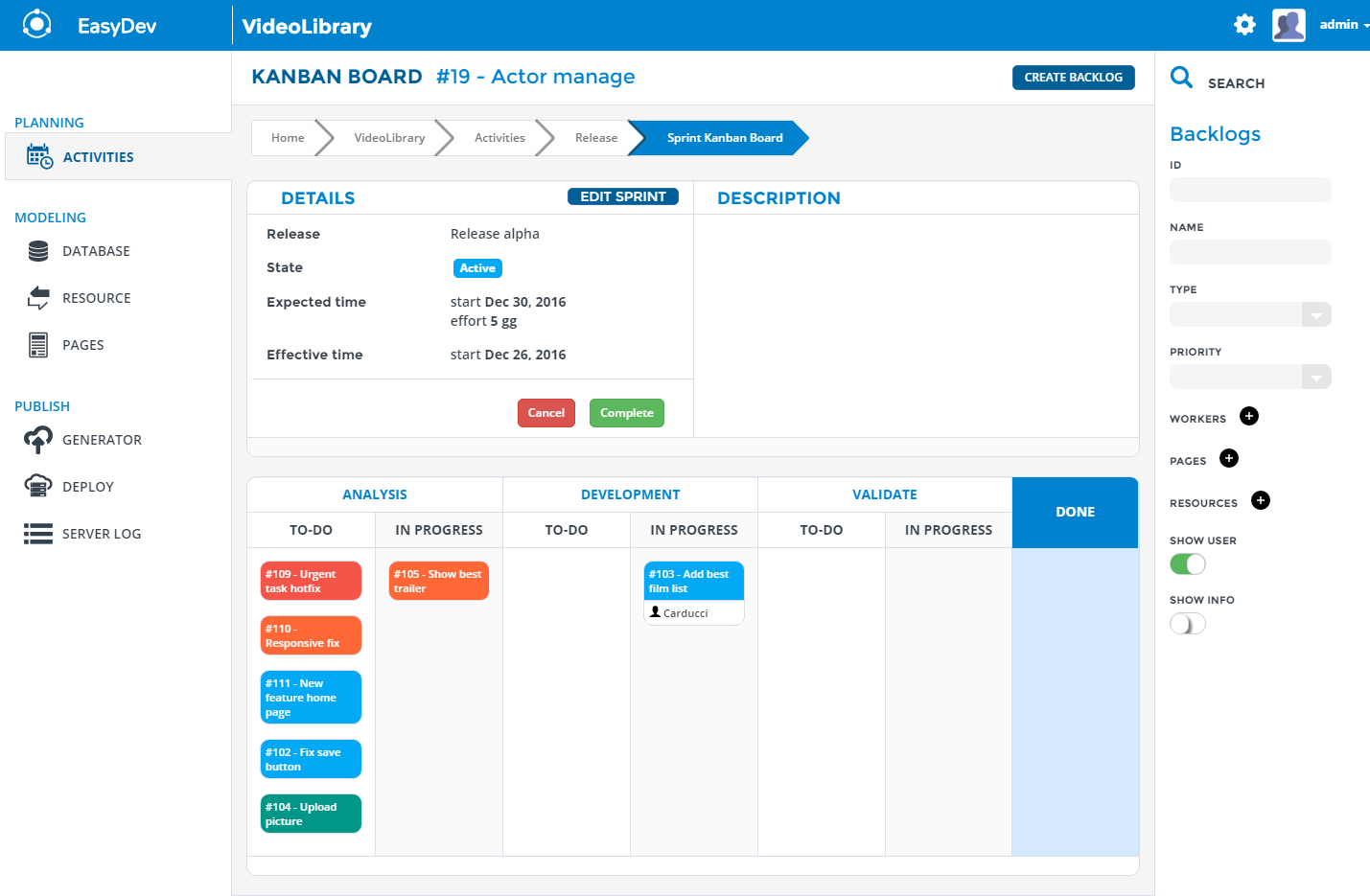Click the Carducci user icon on card #103
1370x896 pixels.
pos(655,611)
